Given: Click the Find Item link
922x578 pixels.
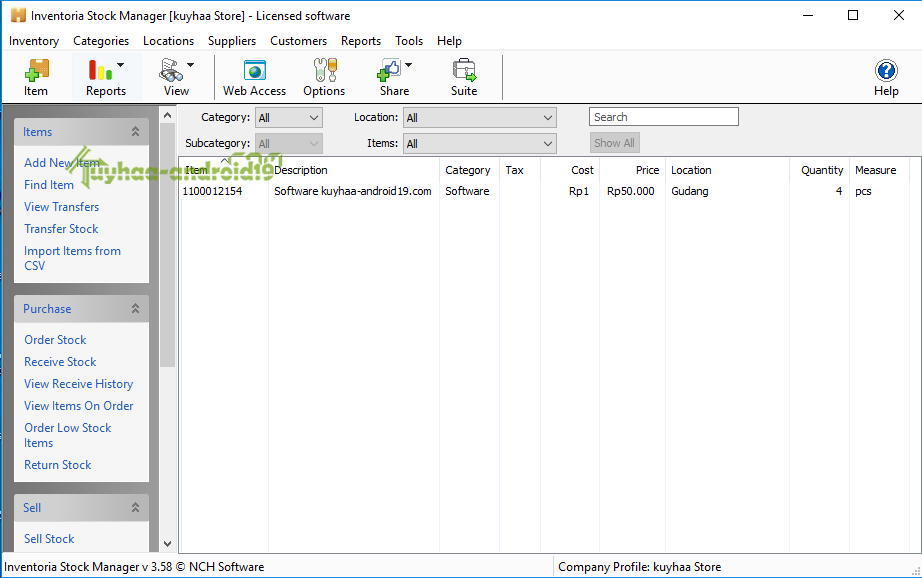Looking at the screenshot, I should (x=49, y=185).
